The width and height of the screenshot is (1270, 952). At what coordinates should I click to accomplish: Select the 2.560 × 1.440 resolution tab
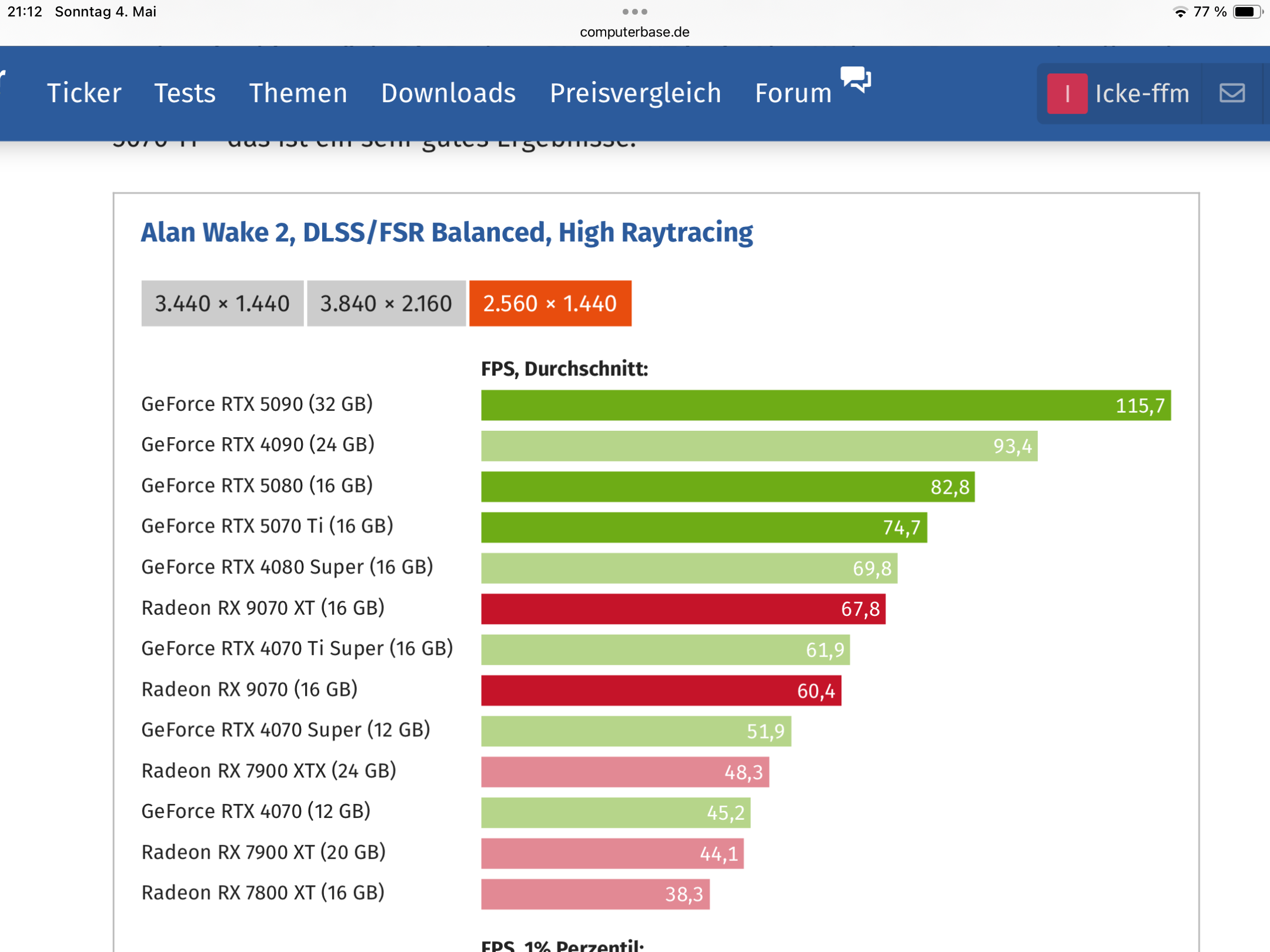tap(550, 303)
